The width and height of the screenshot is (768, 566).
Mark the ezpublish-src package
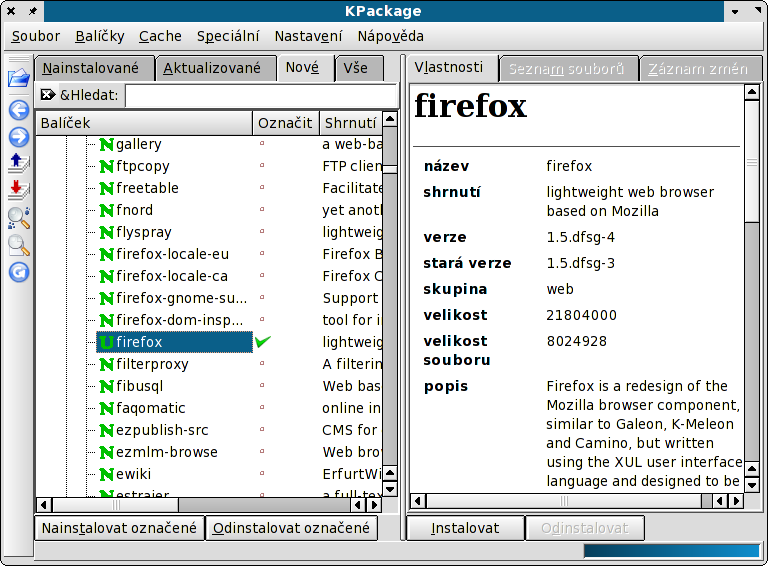point(262,429)
